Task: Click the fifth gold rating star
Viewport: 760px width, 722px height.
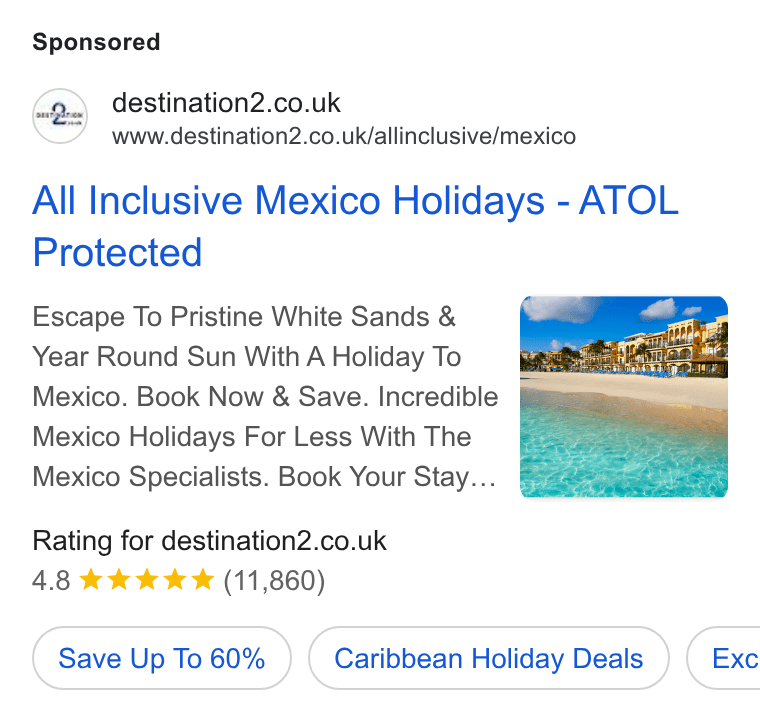Action: 203,580
